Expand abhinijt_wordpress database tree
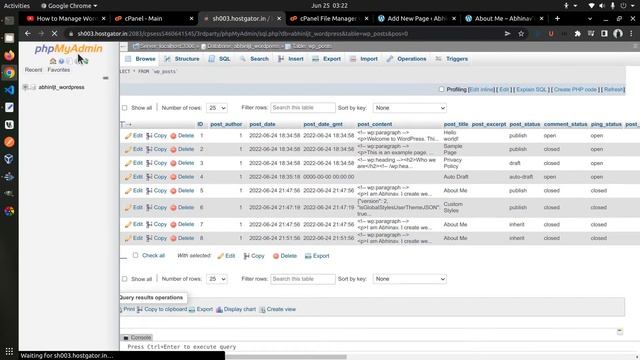This screenshot has height=360, width=640. pos(26,87)
